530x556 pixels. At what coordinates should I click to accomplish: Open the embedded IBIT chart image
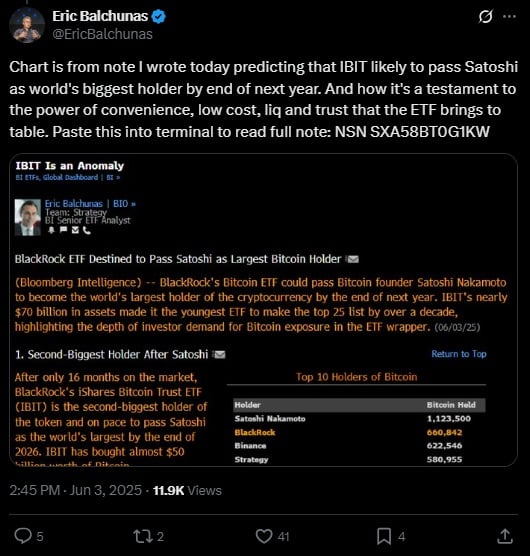pyautogui.click(x=263, y=310)
